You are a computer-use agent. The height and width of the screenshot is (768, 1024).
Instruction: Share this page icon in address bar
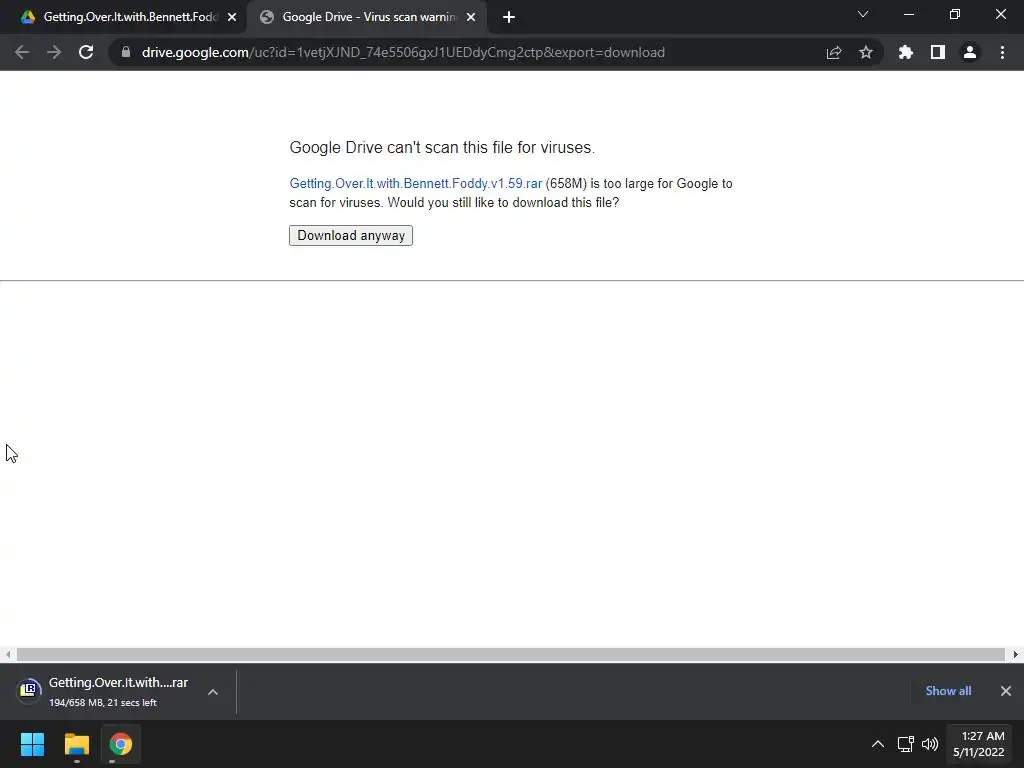click(833, 52)
